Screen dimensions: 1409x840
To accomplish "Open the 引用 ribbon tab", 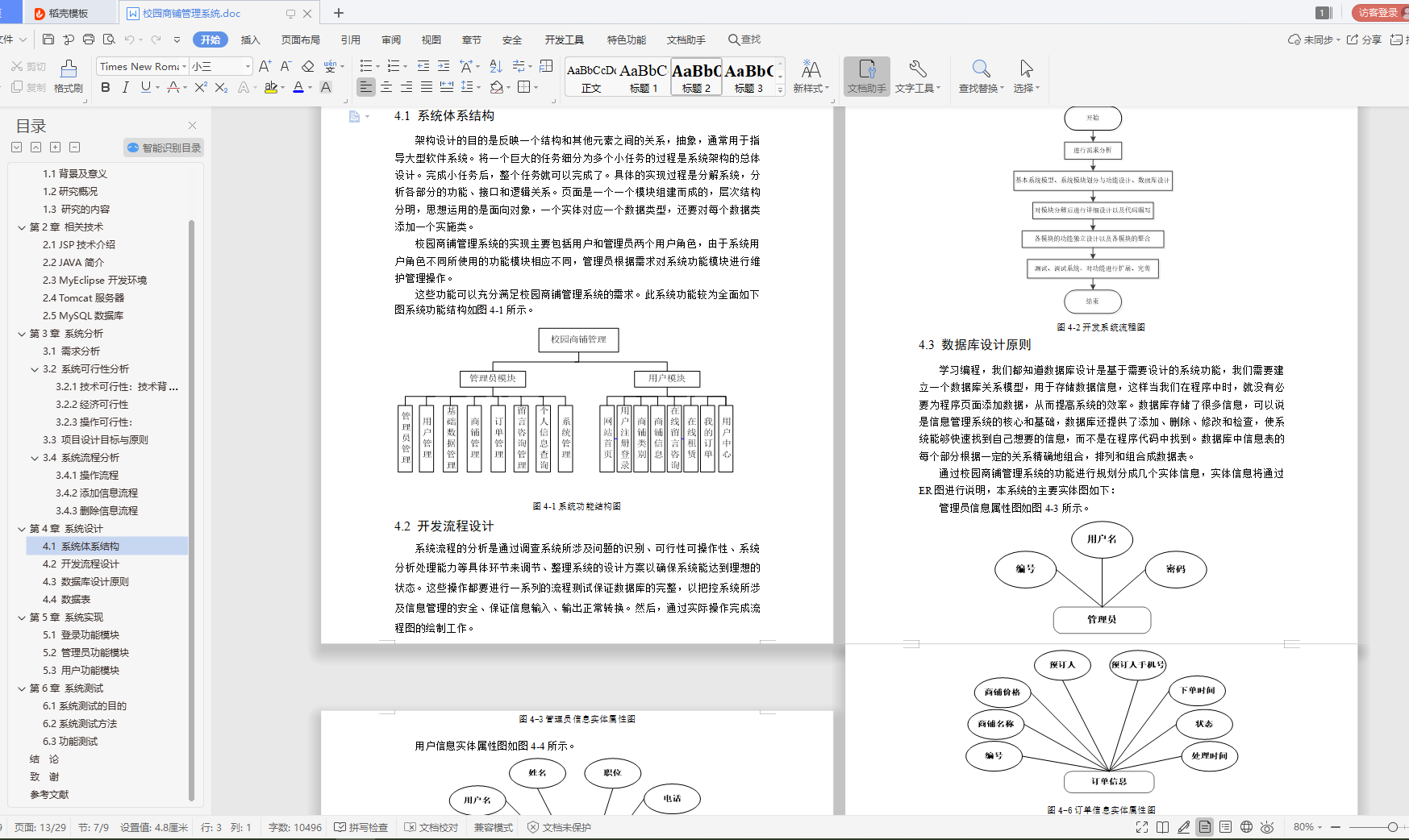I will click(351, 40).
